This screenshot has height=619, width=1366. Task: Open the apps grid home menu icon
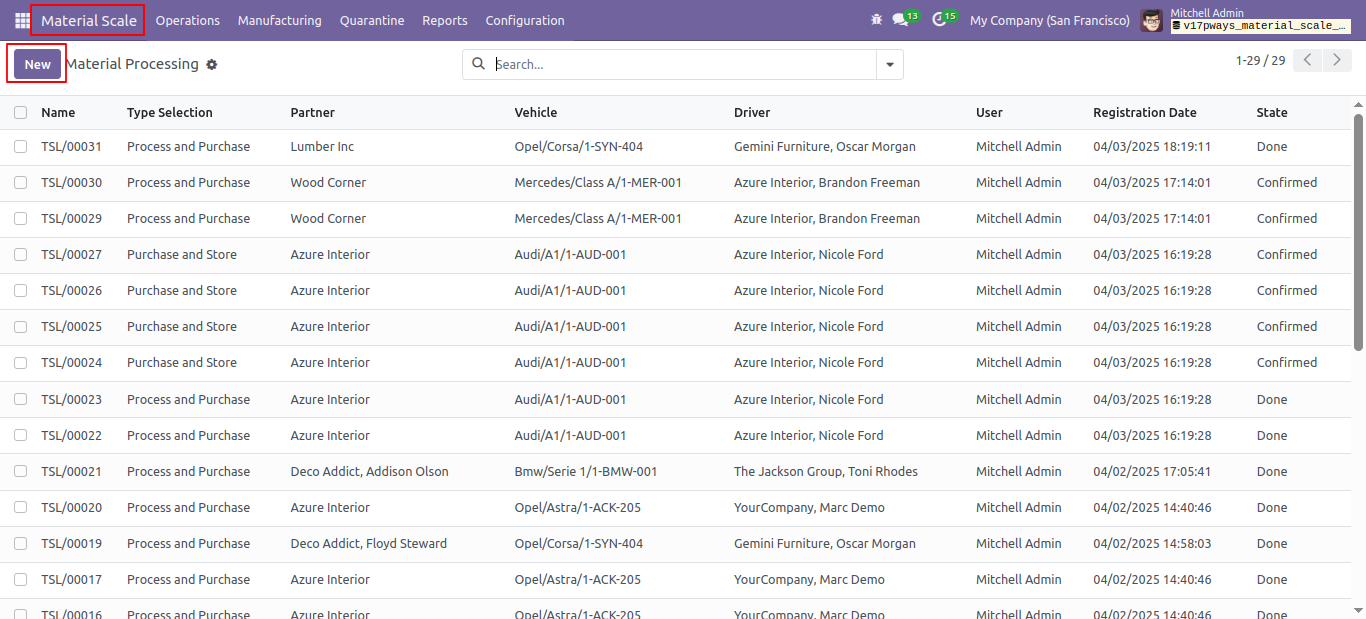[x=22, y=20]
